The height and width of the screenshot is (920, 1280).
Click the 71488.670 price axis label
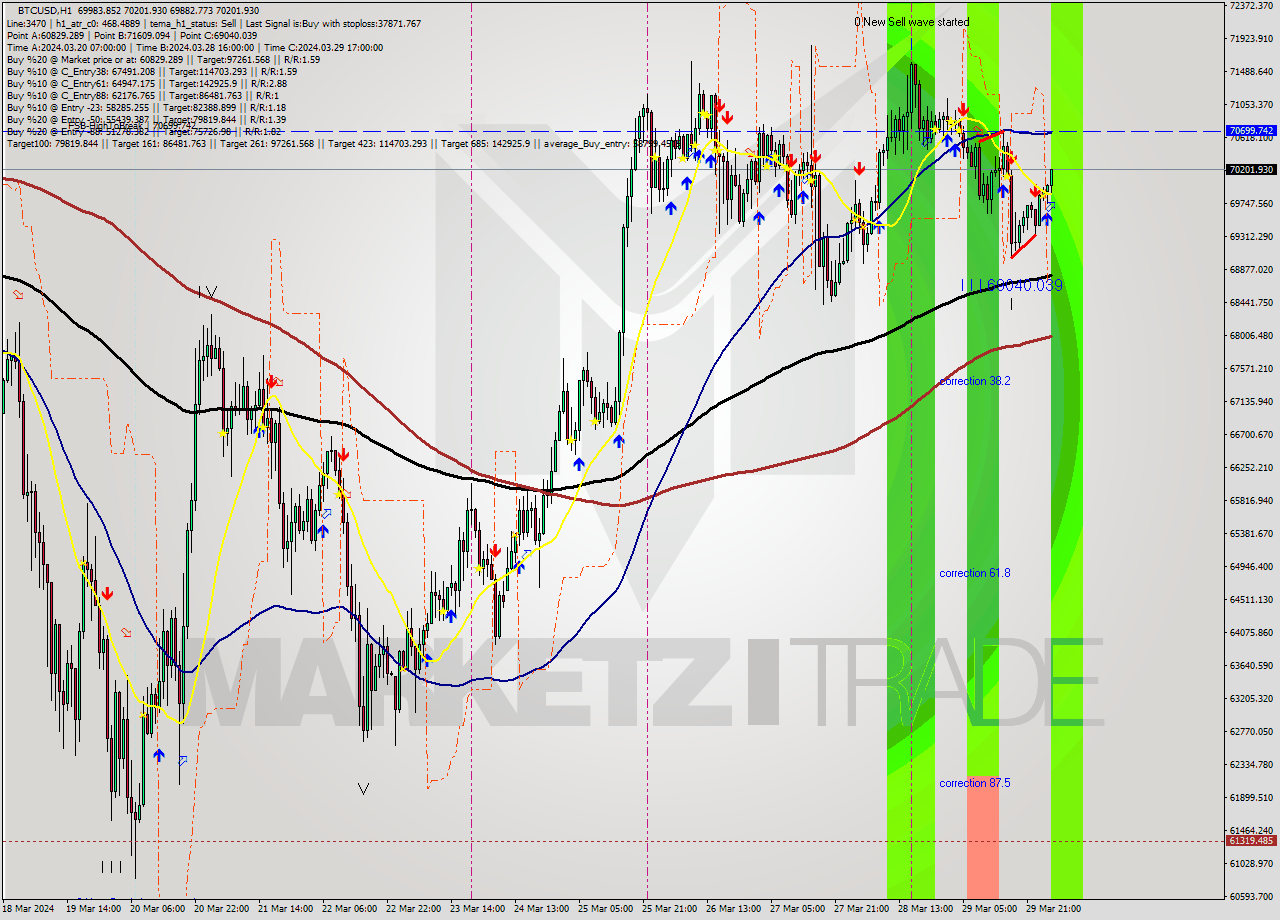click(1251, 72)
